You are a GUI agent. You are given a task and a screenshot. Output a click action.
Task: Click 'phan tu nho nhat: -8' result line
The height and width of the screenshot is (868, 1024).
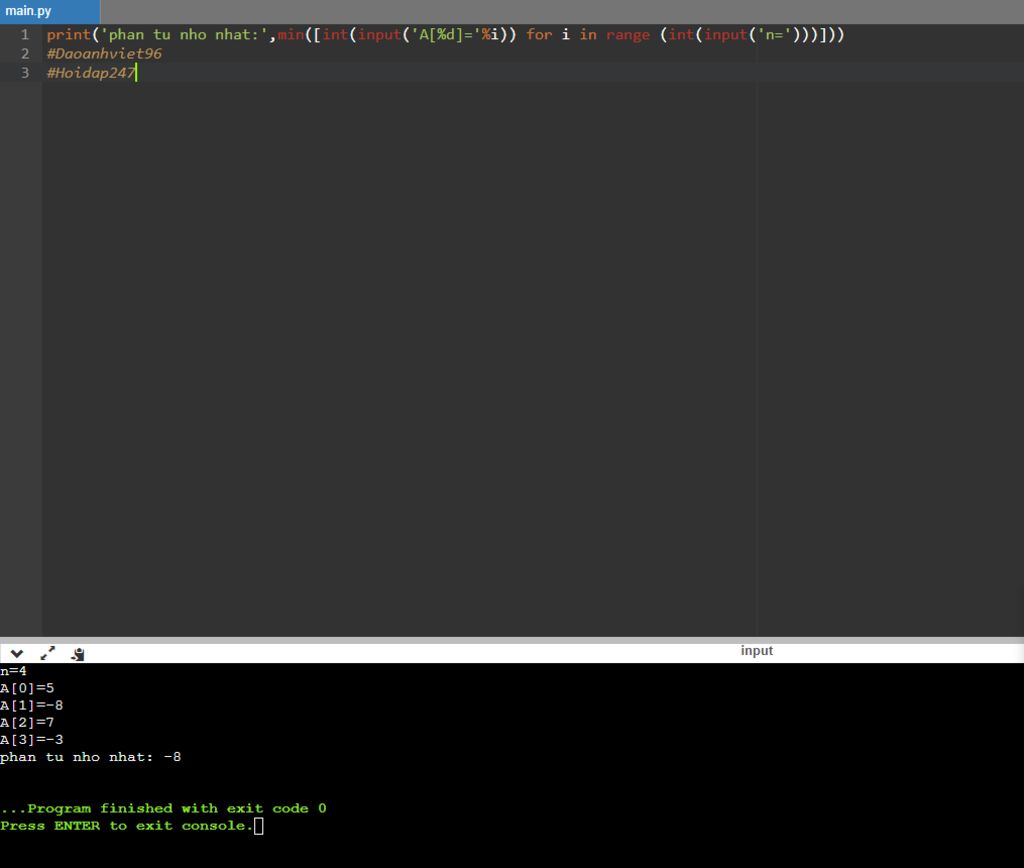click(90, 757)
